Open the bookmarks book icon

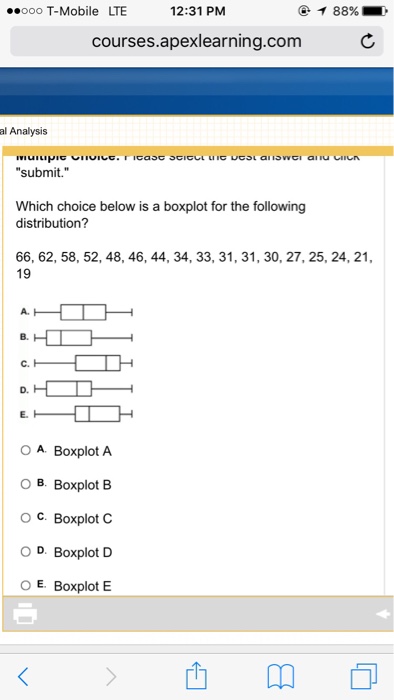point(281,677)
